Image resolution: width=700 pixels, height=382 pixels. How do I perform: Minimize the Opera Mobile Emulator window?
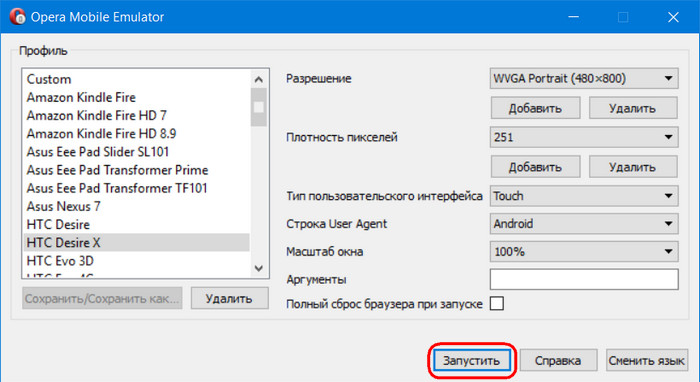[x=574, y=17]
